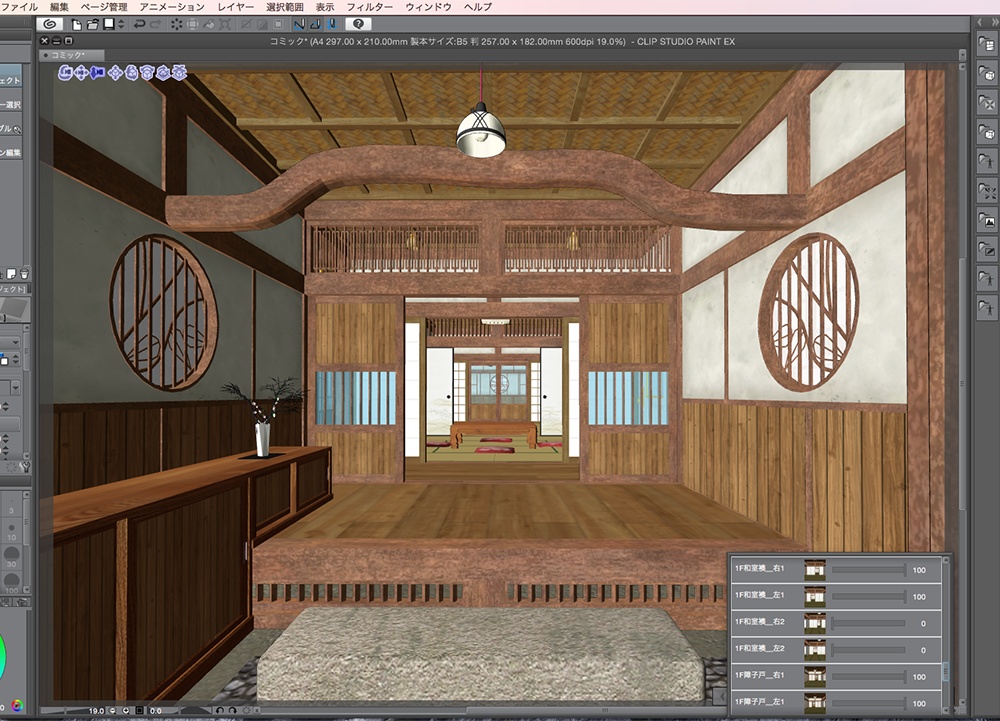
Task: Click the 1F障子戸__右1 part thumbnail
Action: pyautogui.click(x=813, y=675)
